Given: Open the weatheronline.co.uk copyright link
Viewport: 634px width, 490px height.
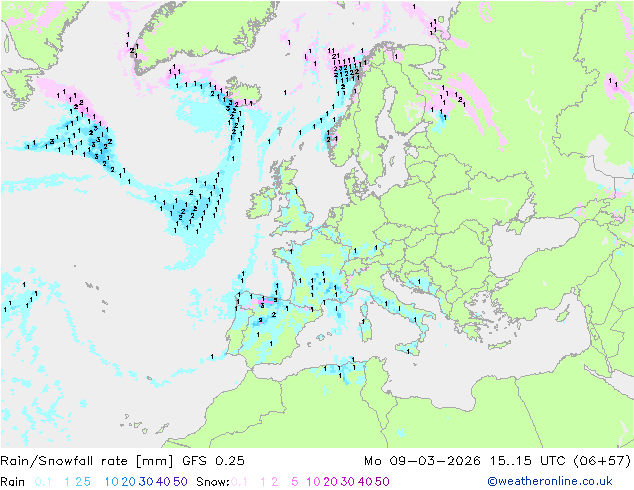Looking at the screenshot, I should coord(550,481).
